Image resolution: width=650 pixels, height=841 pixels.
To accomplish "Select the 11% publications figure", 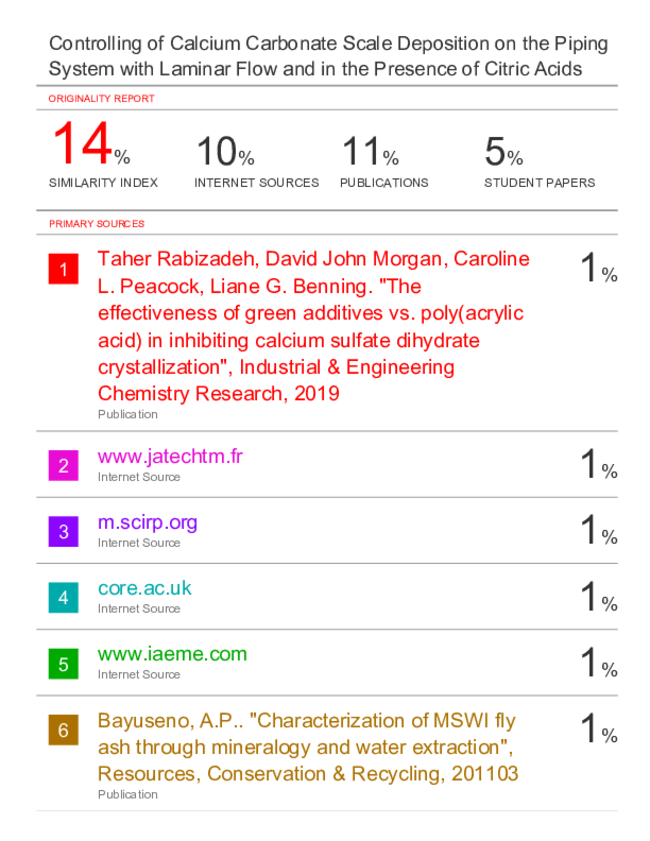I will point(370,151).
